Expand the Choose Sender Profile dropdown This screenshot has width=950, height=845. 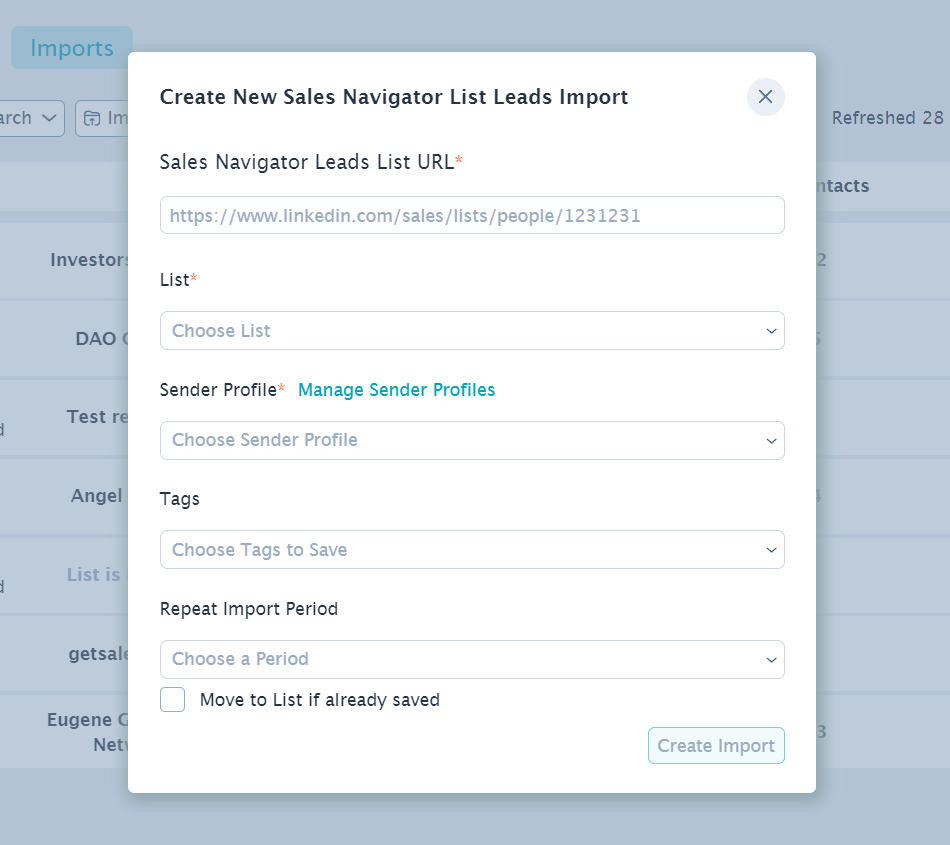472,440
